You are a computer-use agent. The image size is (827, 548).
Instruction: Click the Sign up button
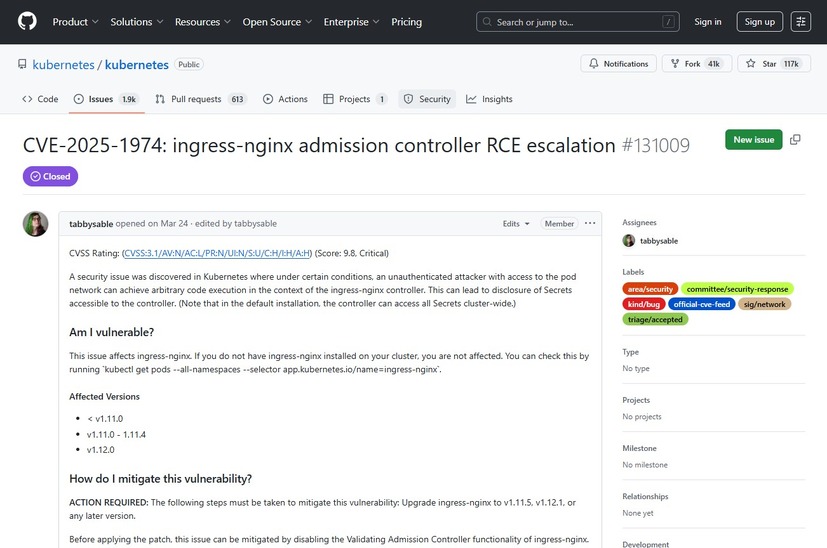[x=759, y=21]
